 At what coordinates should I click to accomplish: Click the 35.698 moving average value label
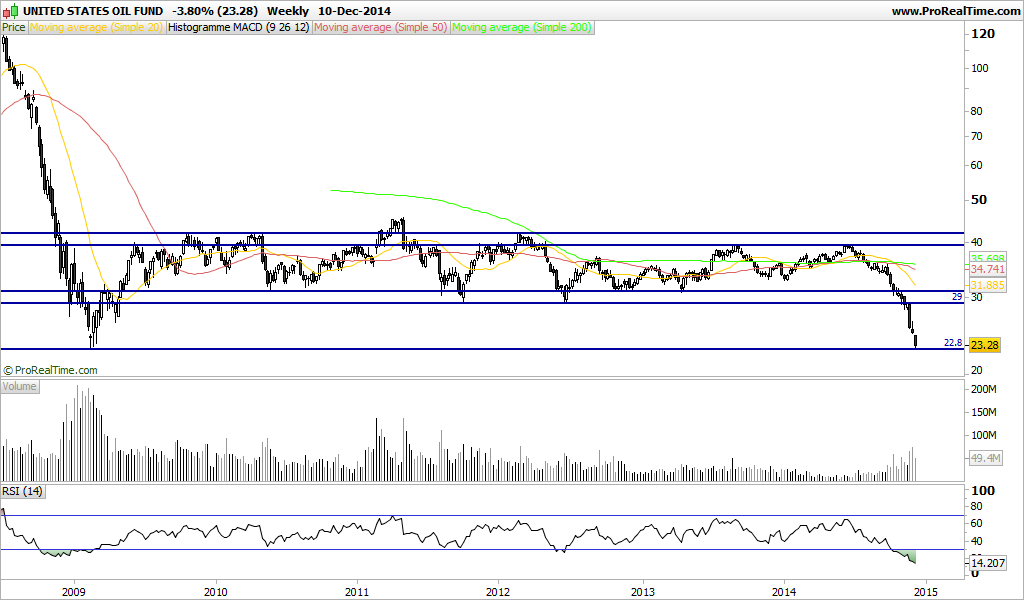coord(987,257)
